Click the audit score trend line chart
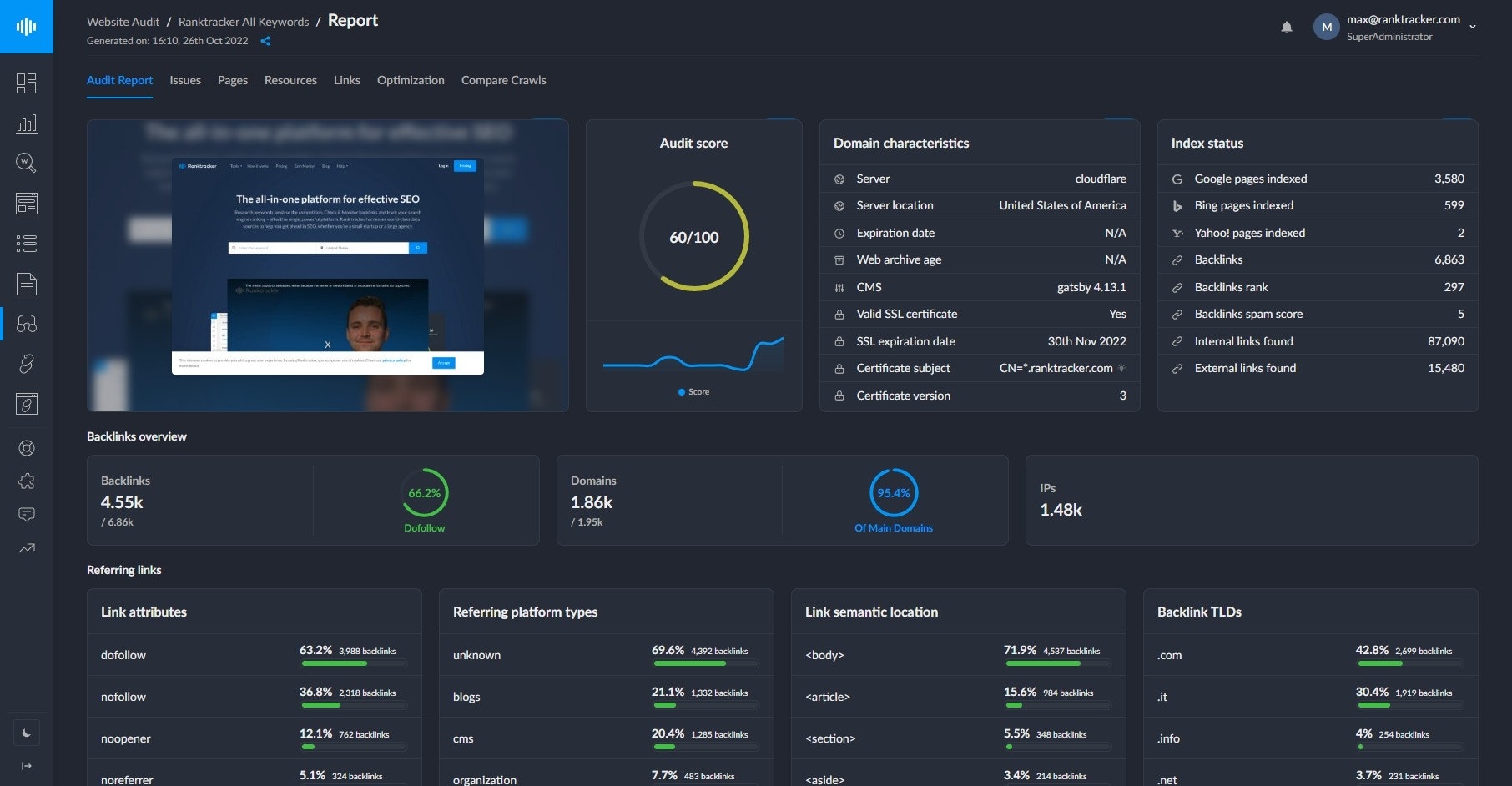This screenshot has width=1512, height=786. (693, 355)
